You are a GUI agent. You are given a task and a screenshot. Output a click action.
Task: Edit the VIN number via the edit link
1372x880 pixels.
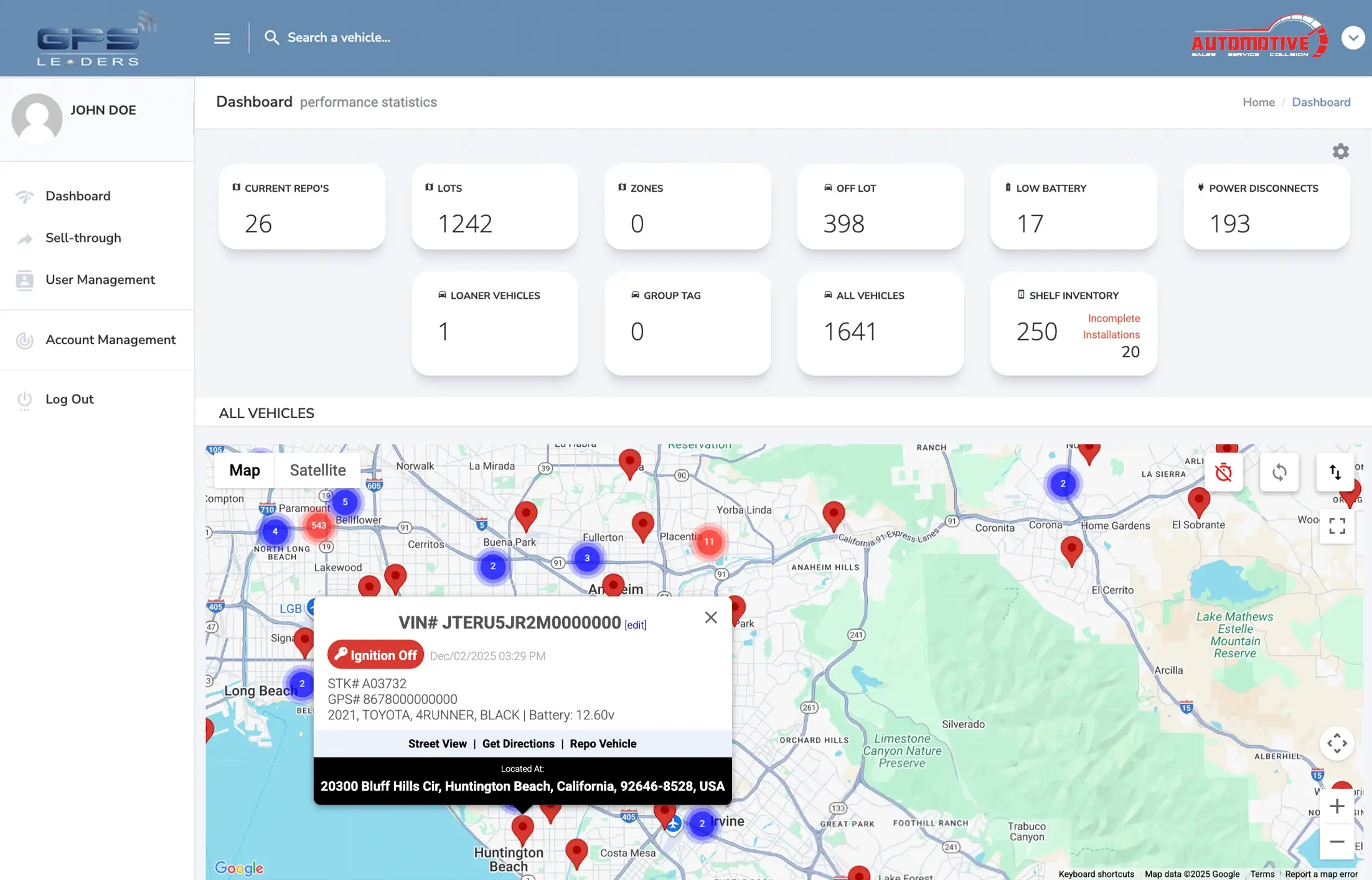636,624
